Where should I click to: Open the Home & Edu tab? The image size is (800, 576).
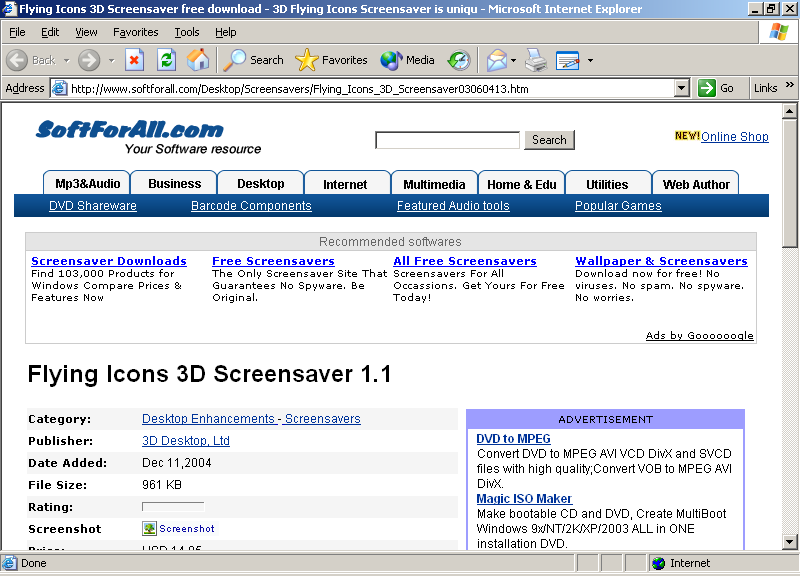click(521, 183)
